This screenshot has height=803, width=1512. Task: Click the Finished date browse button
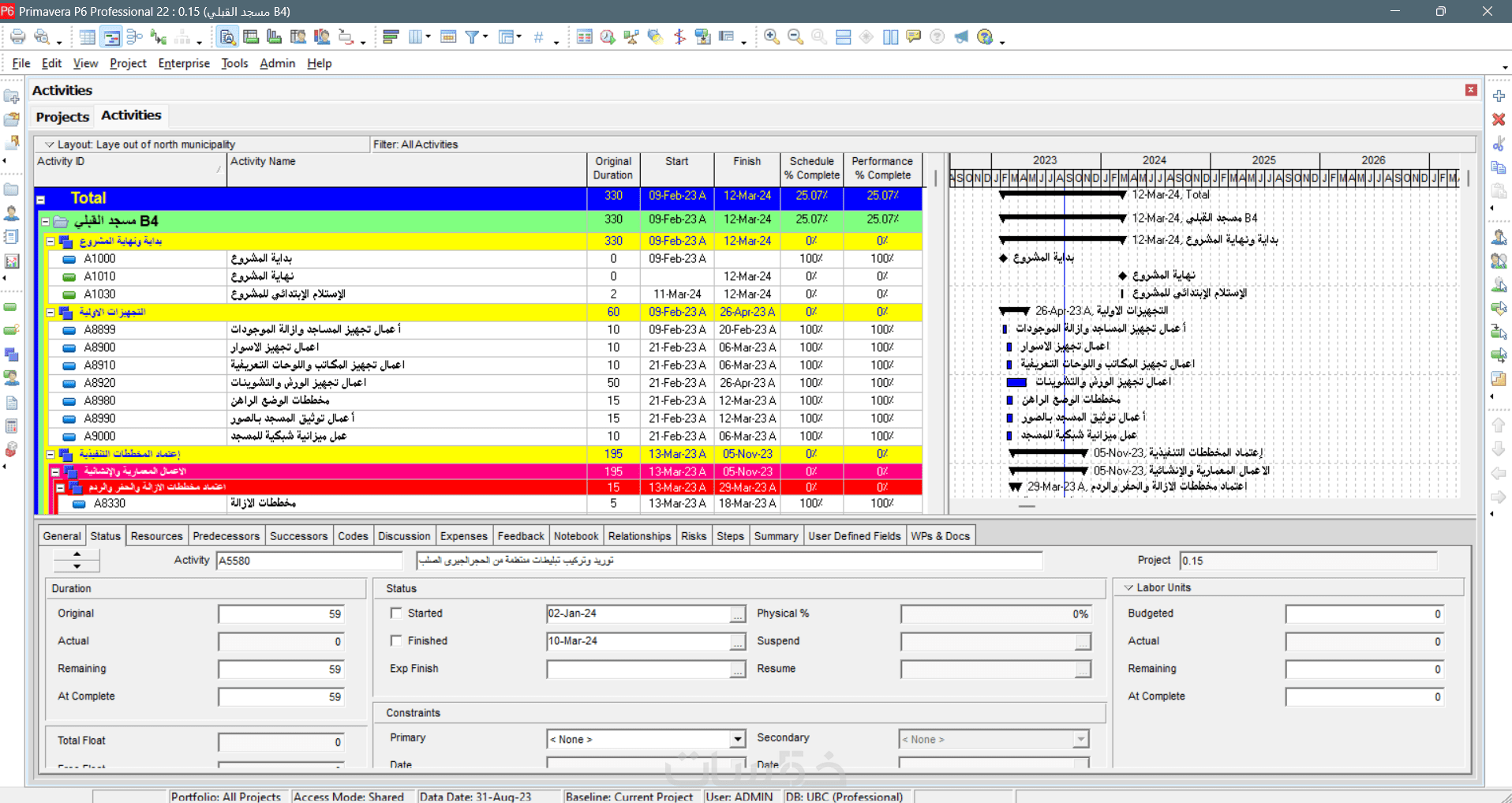(x=737, y=642)
